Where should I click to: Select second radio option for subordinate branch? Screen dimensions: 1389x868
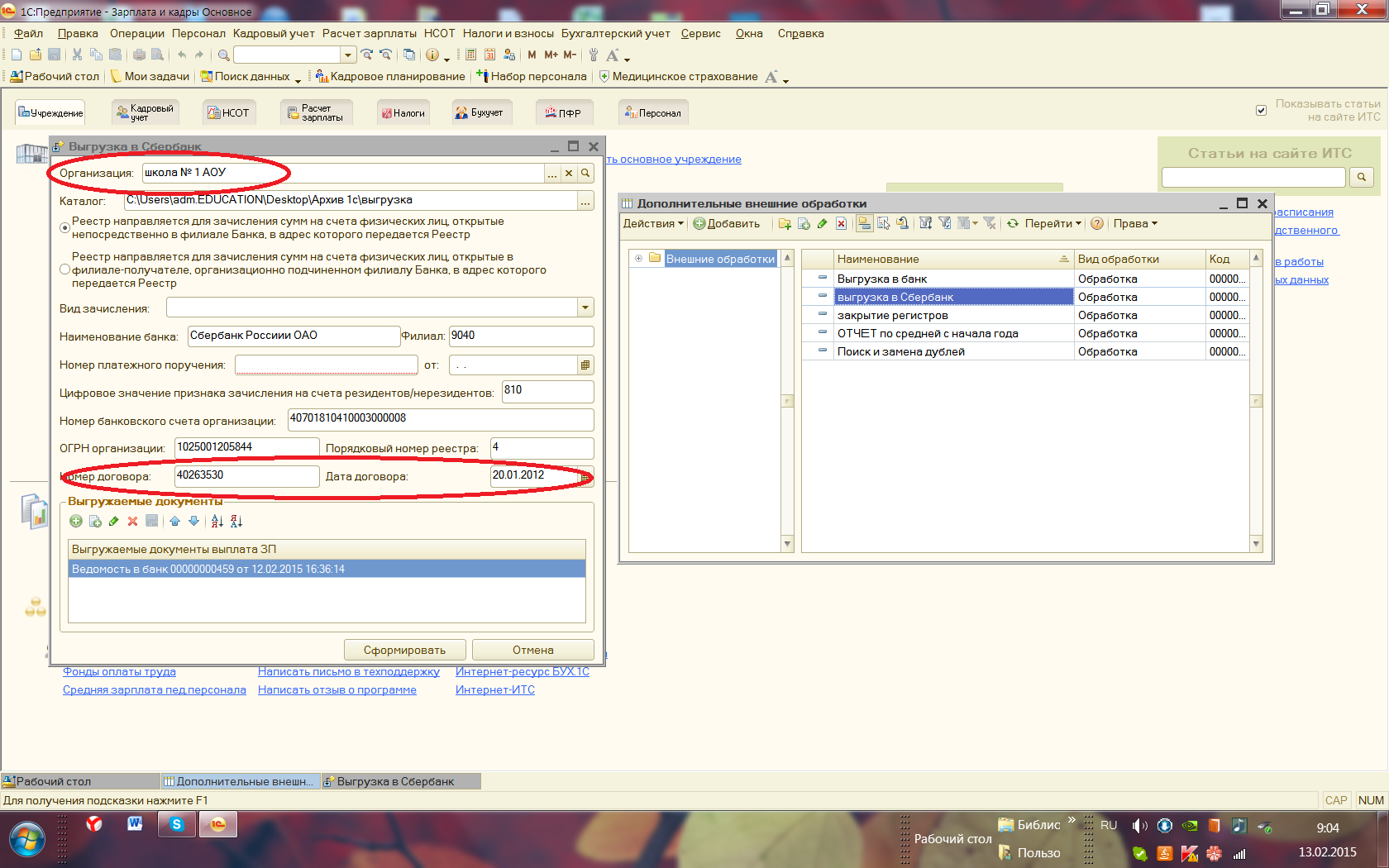click(x=65, y=269)
